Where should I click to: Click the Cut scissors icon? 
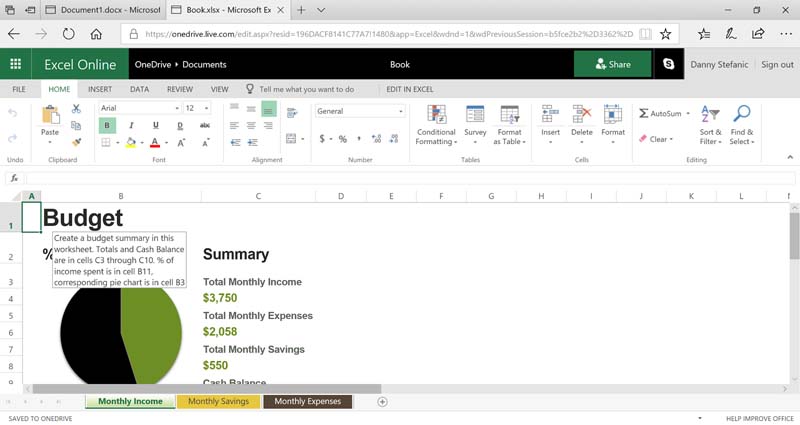point(77,109)
